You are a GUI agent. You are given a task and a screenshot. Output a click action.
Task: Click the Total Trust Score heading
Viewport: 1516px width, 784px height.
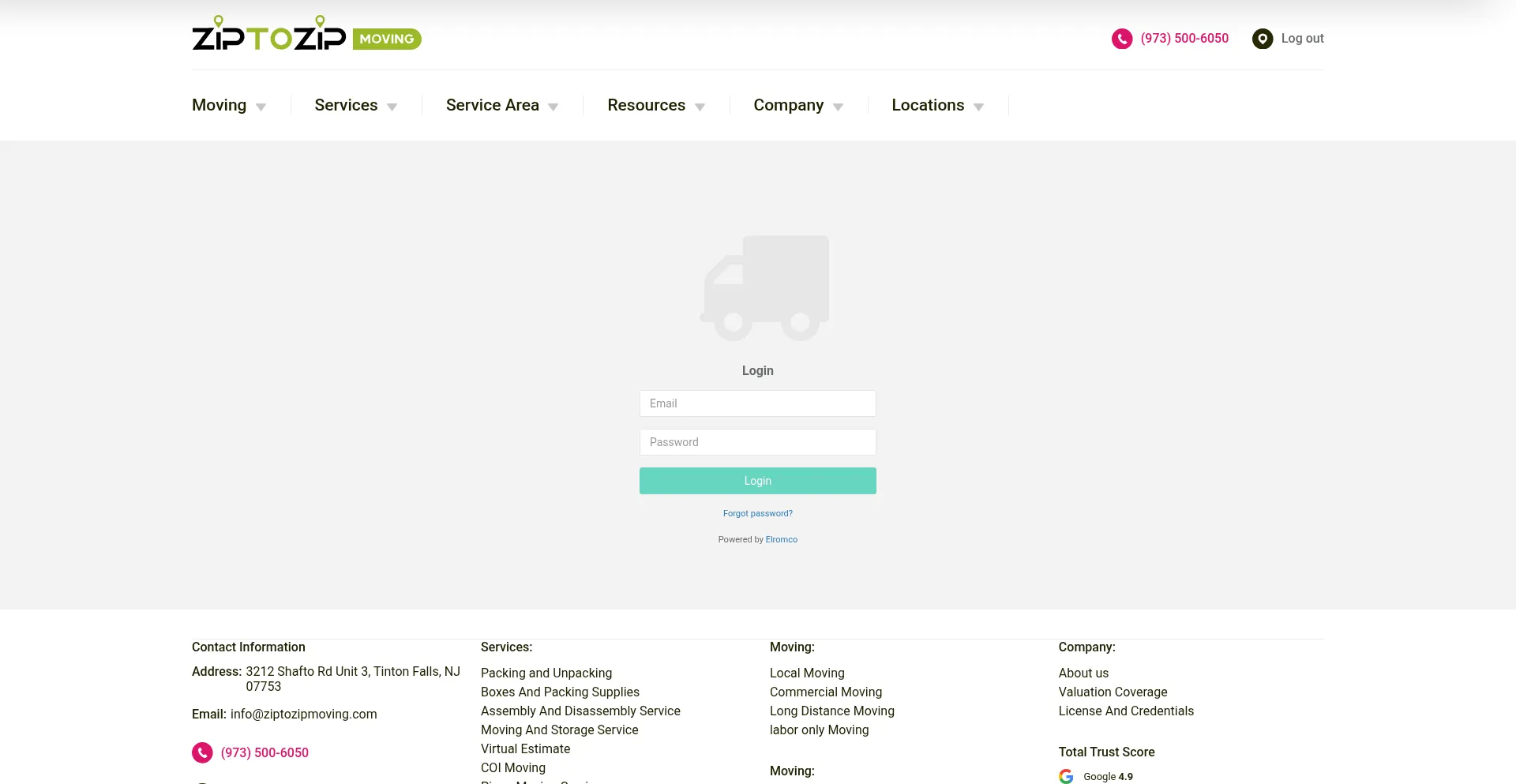(x=1106, y=752)
